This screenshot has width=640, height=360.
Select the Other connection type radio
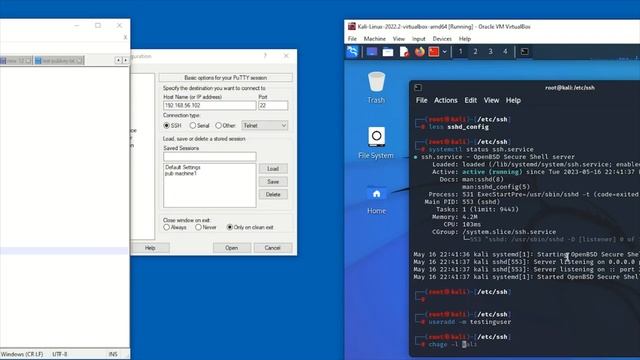(218, 126)
